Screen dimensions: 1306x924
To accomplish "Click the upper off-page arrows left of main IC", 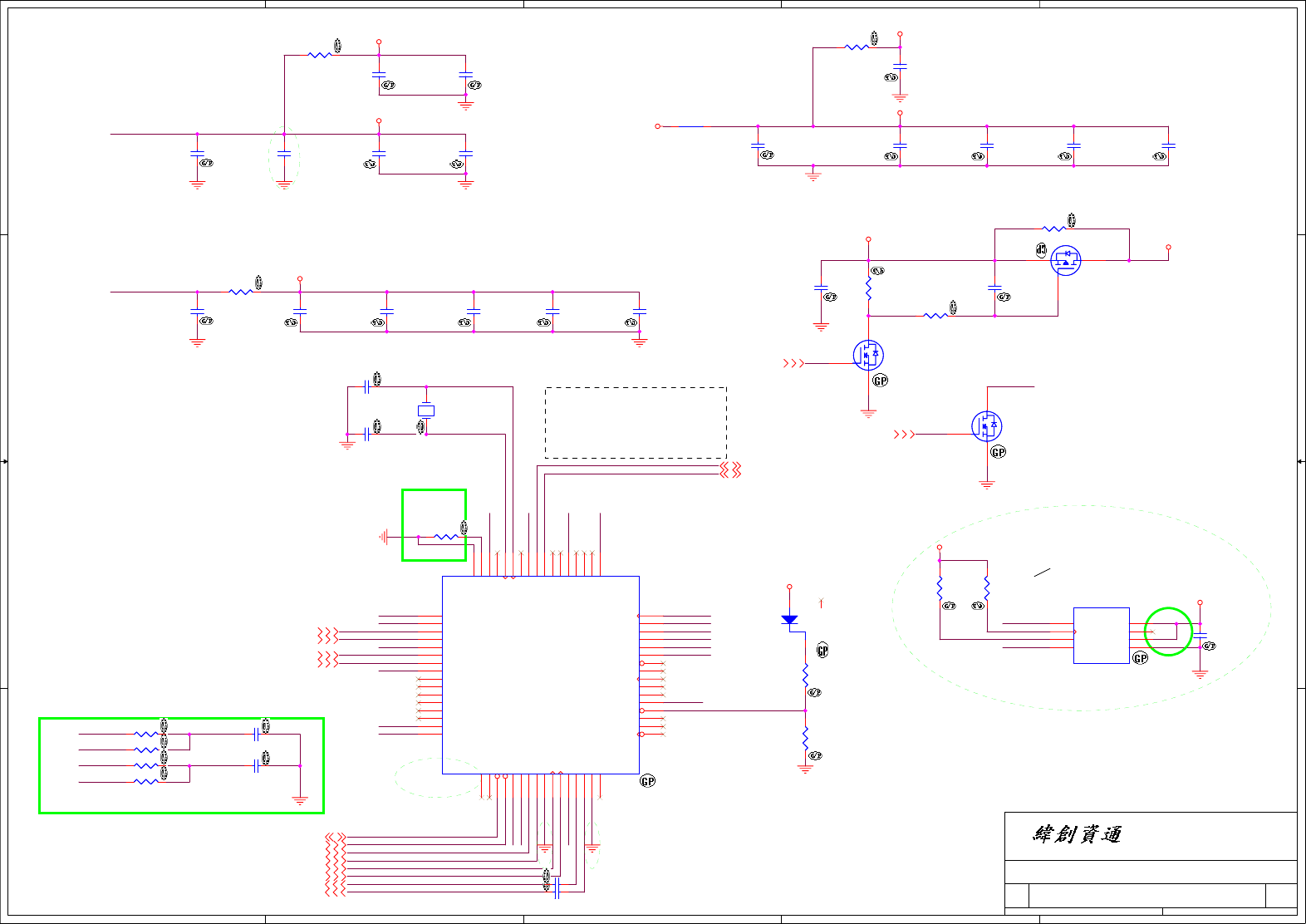I will [x=328, y=636].
